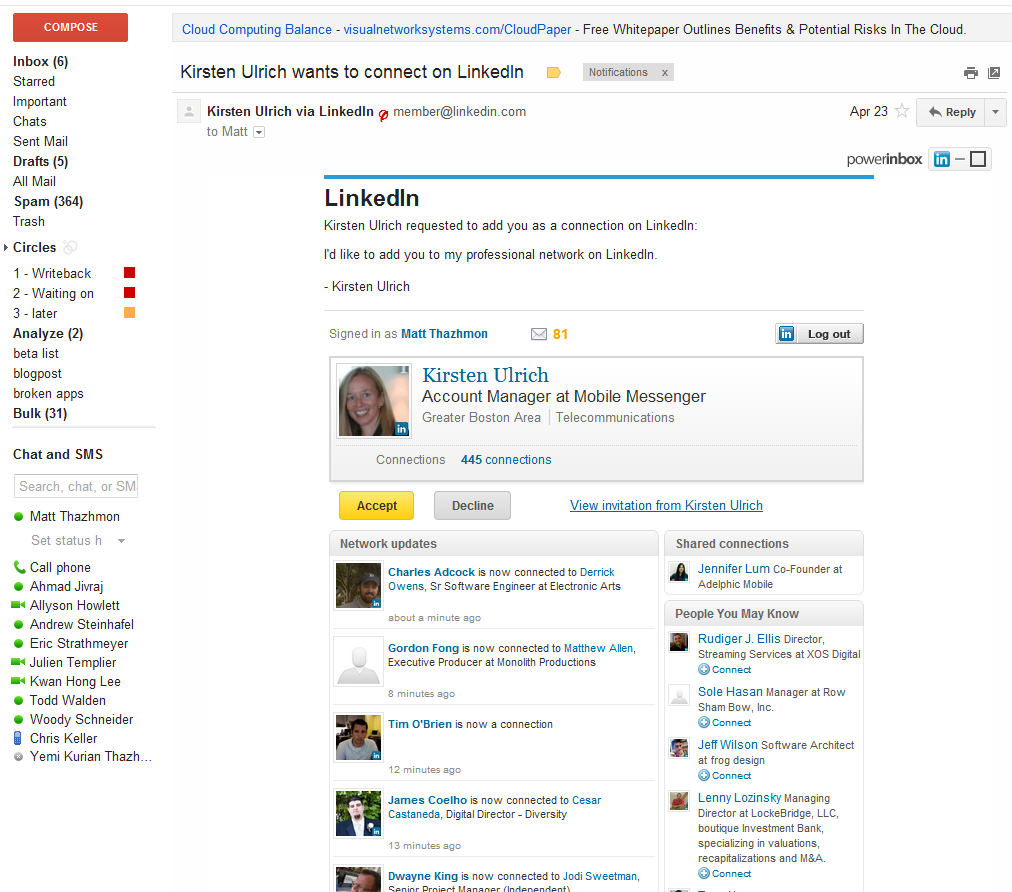
Task: Chat with Ahmad Jivraj
Action: tap(66, 586)
